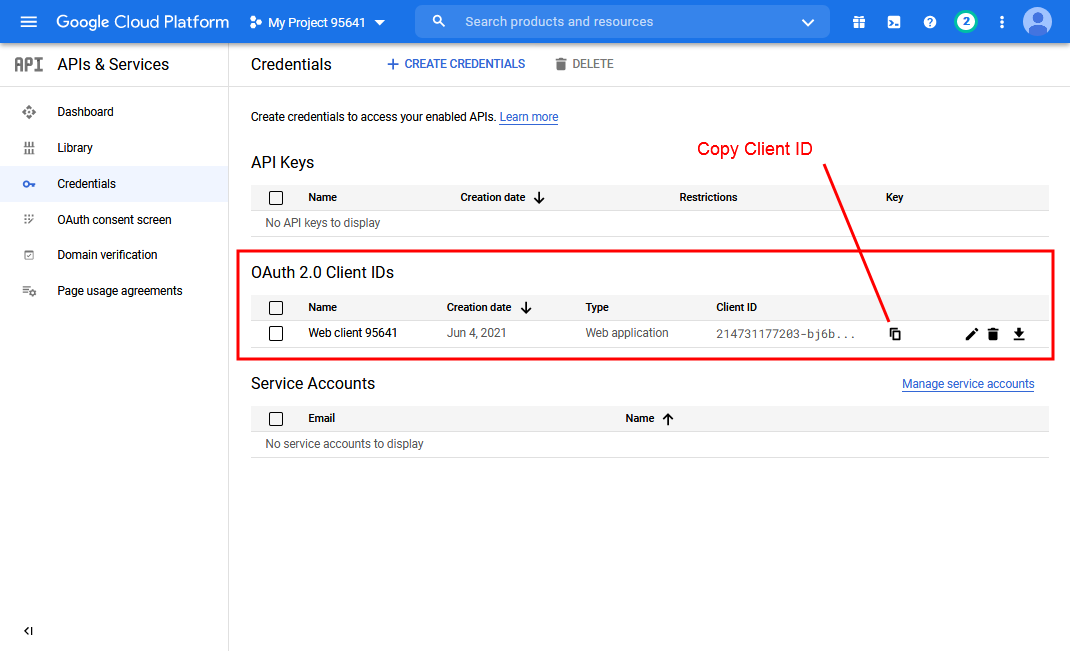
Task: Click the OAuth Type column header
Action: pos(597,307)
